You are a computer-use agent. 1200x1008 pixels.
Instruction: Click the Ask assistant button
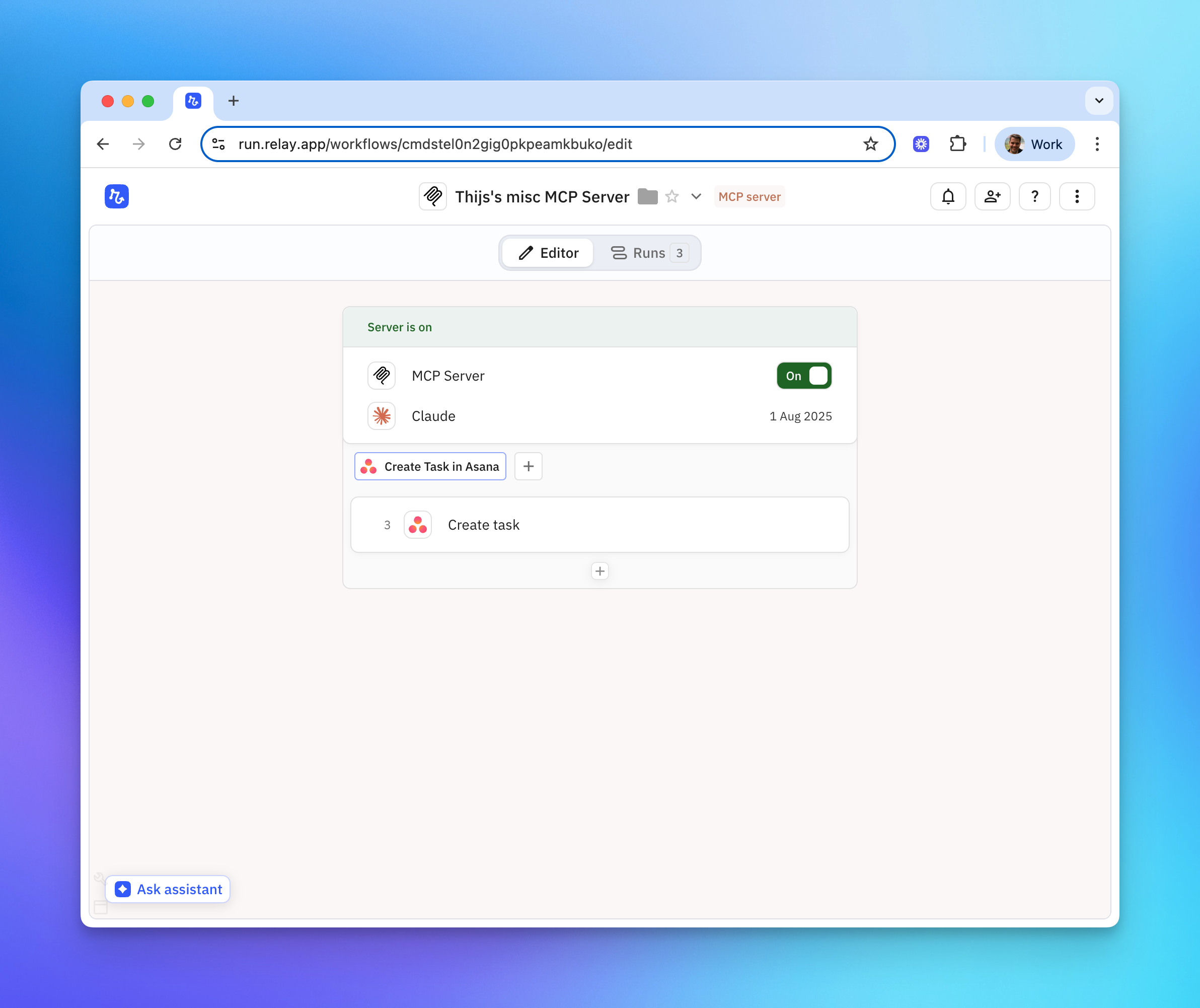pyautogui.click(x=168, y=889)
